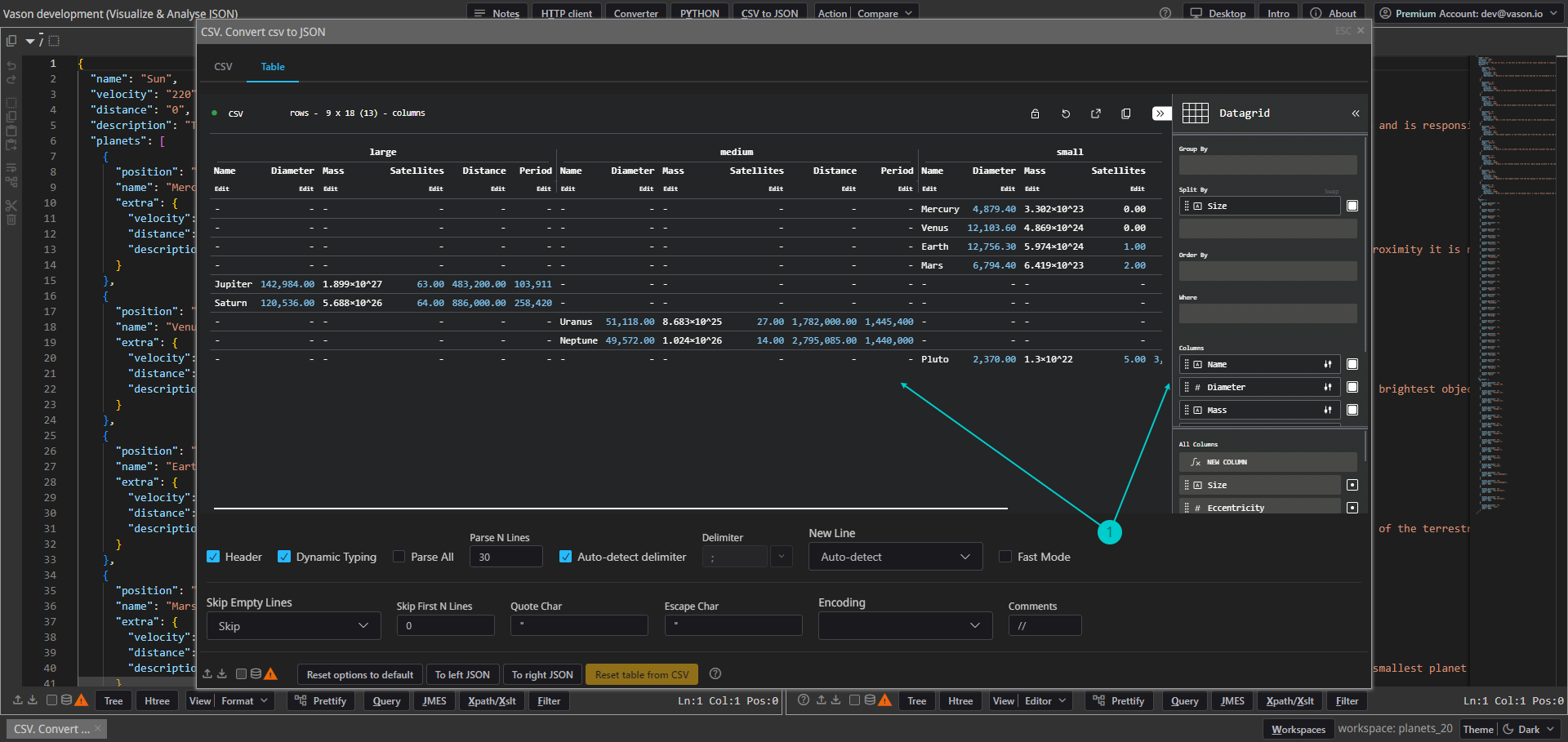Click the Comments input field
1568x742 pixels.
pos(1045,626)
